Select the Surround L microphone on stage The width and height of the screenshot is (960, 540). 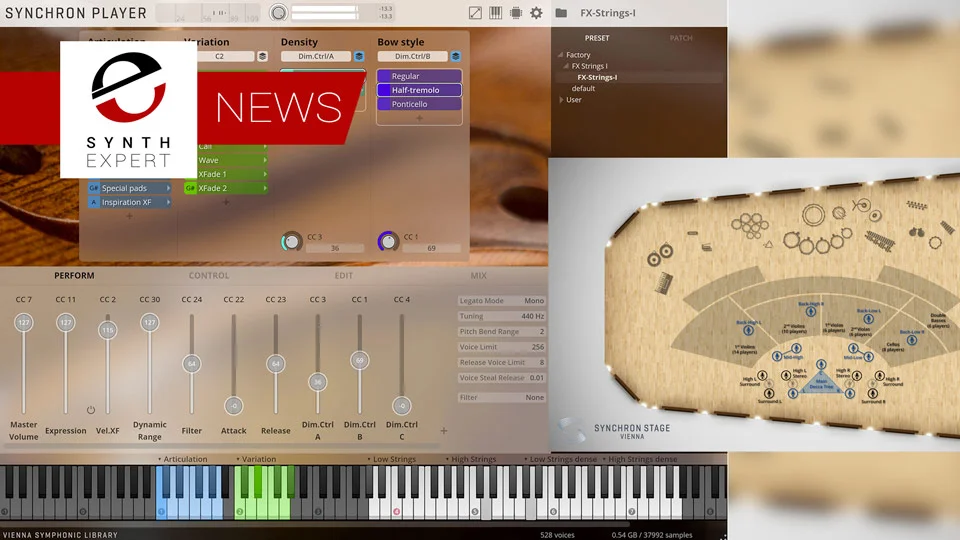click(769, 393)
